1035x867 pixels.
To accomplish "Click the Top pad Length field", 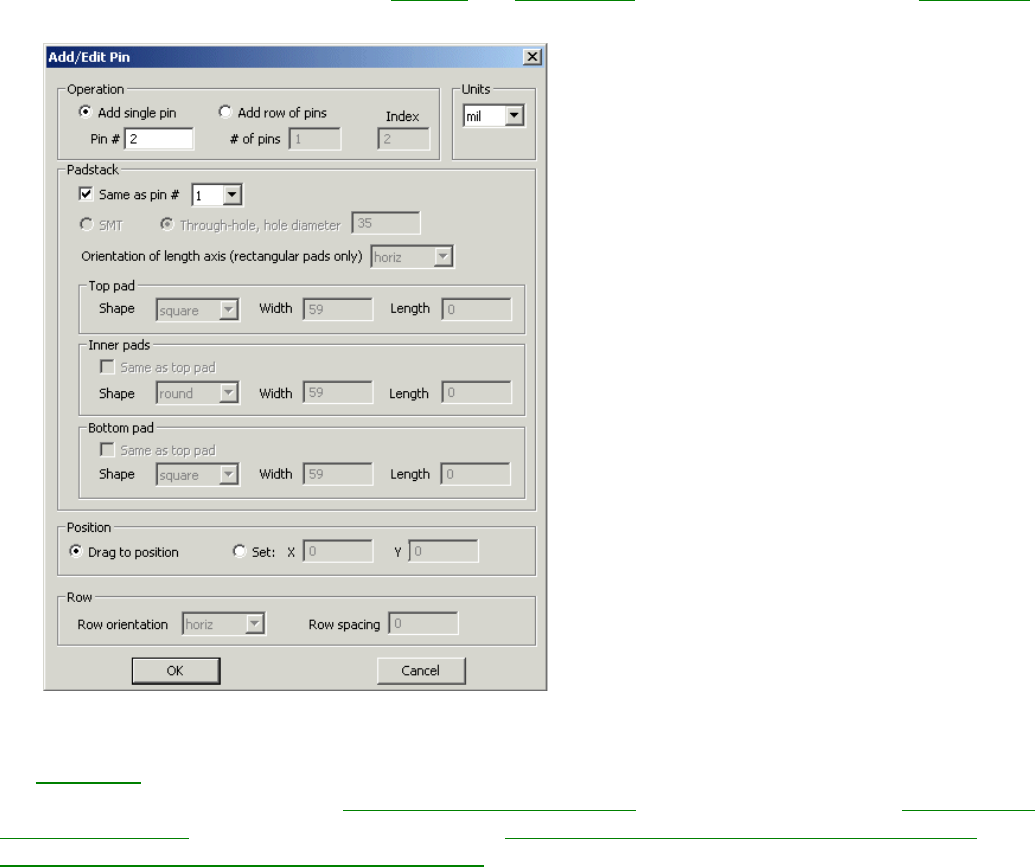I will tap(477, 309).
